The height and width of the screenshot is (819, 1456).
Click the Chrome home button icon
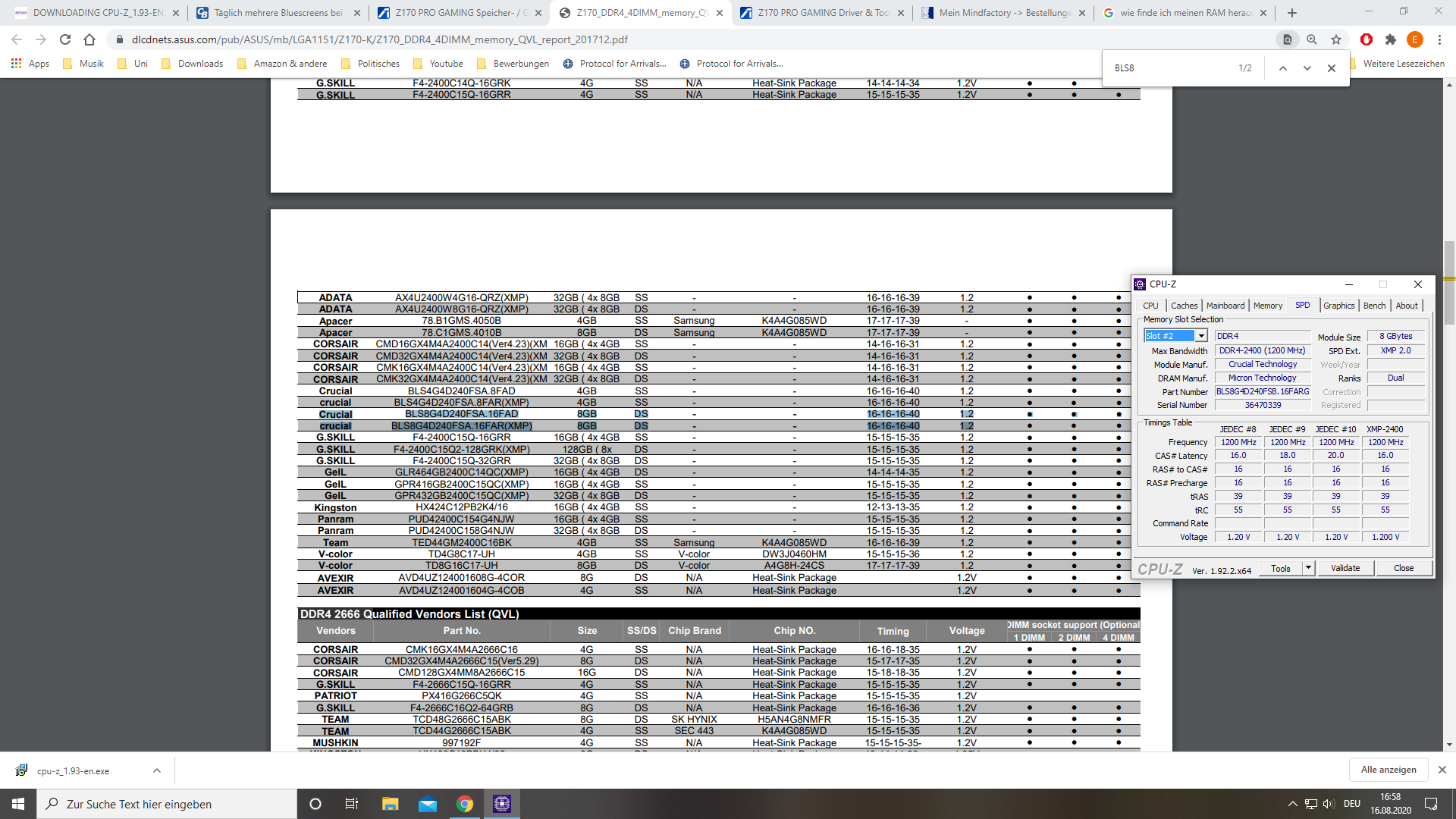pyautogui.click(x=89, y=39)
